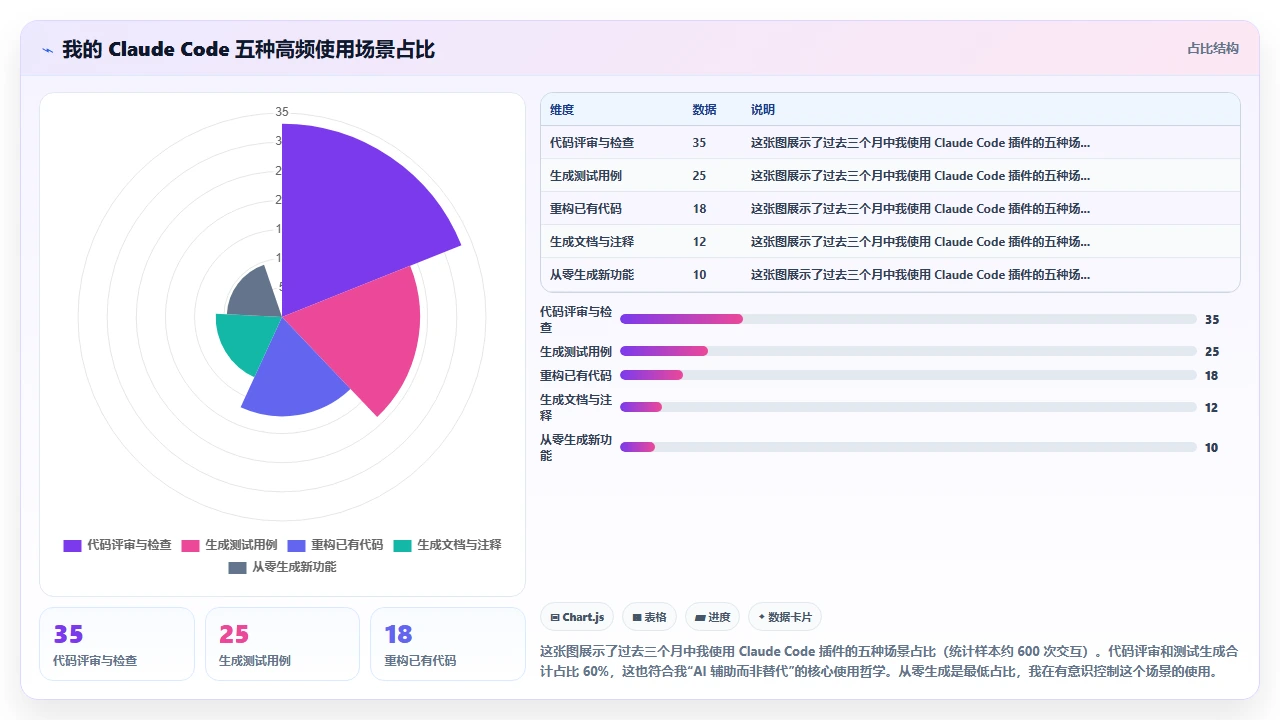
Task: Click the value 18 in the table's 数据 column
Action: click(699, 209)
